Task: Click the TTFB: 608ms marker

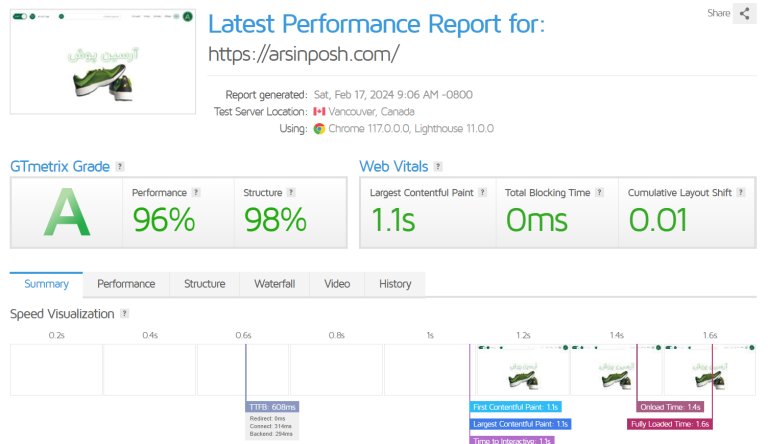Action: [272, 407]
